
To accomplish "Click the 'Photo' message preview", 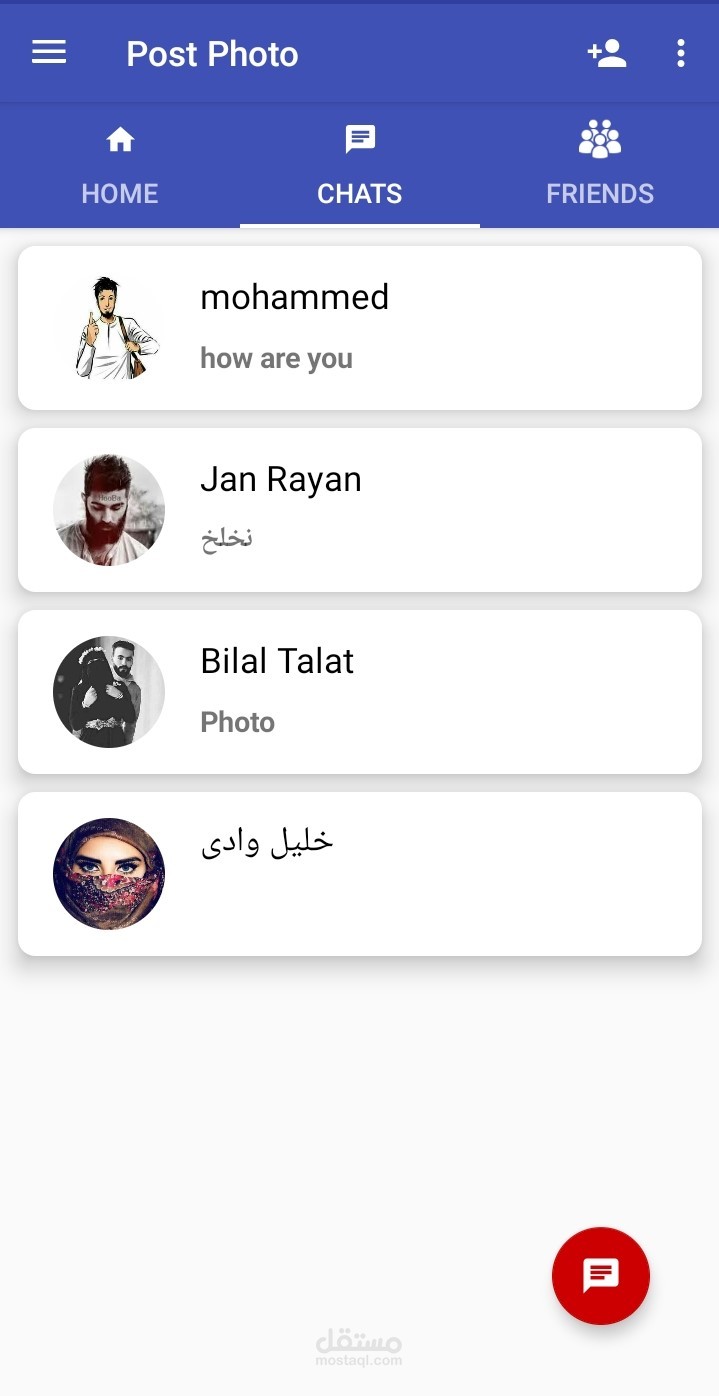I will point(237,722).
